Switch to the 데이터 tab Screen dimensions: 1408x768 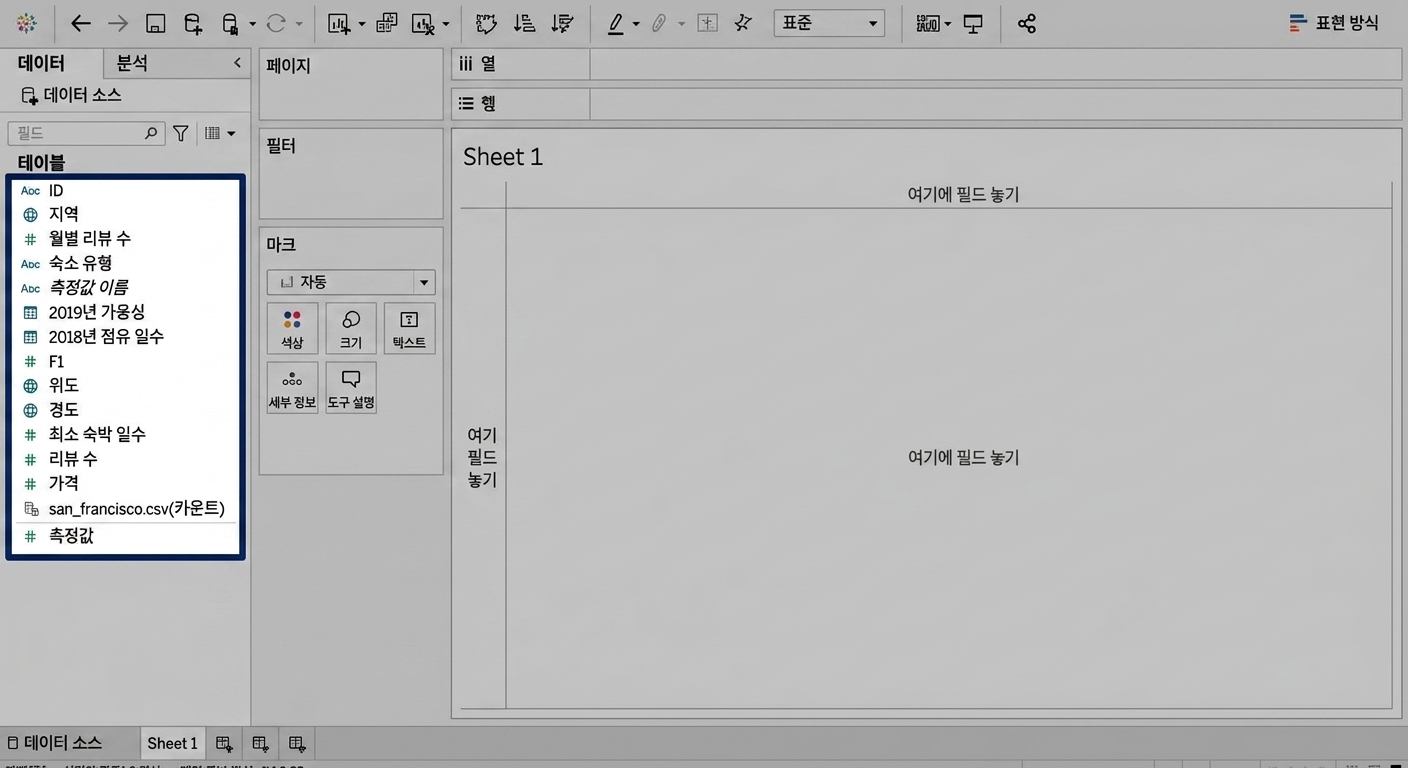coord(41,63)
